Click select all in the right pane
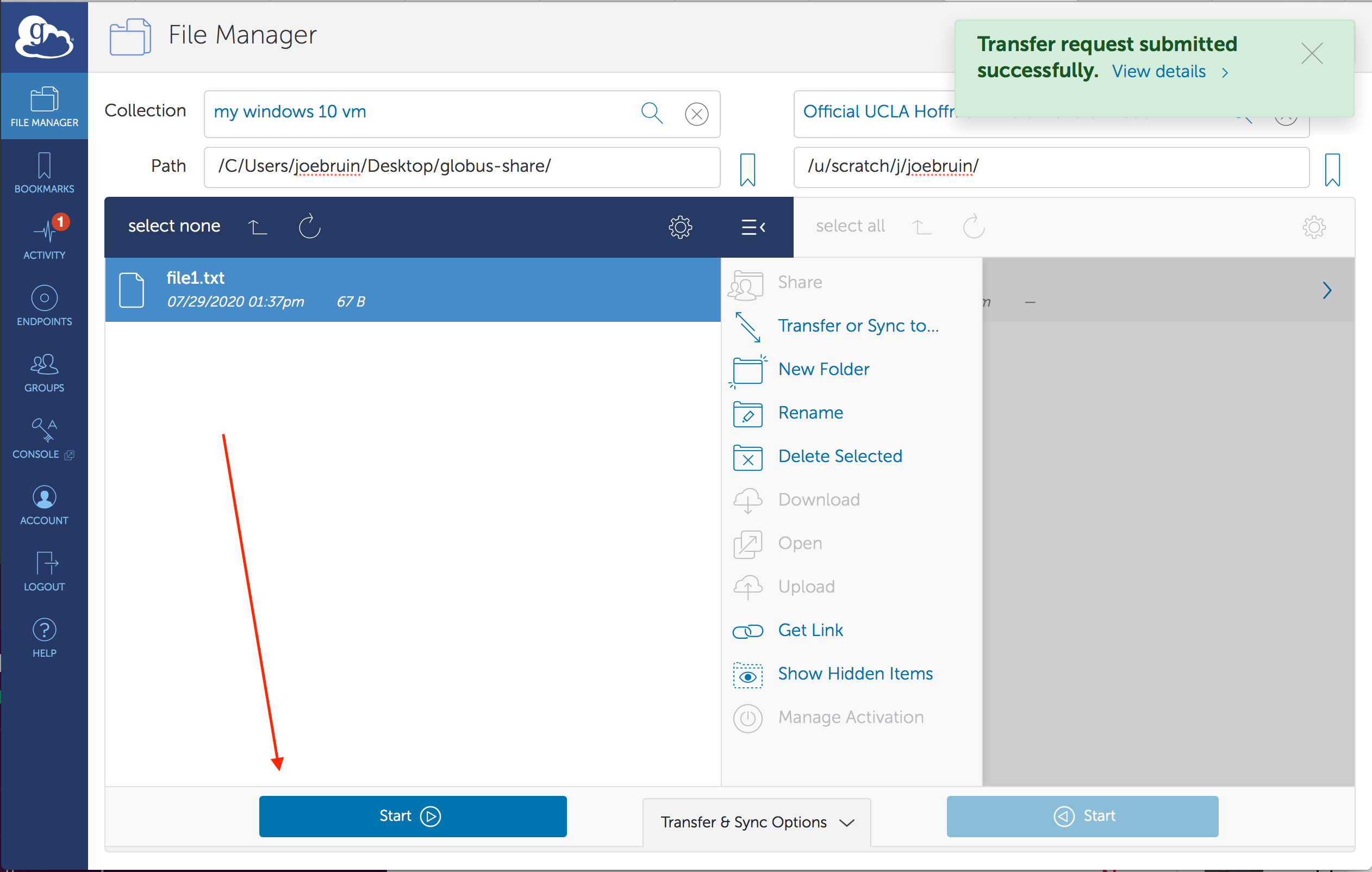Screen dimensions: 1372x872 tap(850, 226)
